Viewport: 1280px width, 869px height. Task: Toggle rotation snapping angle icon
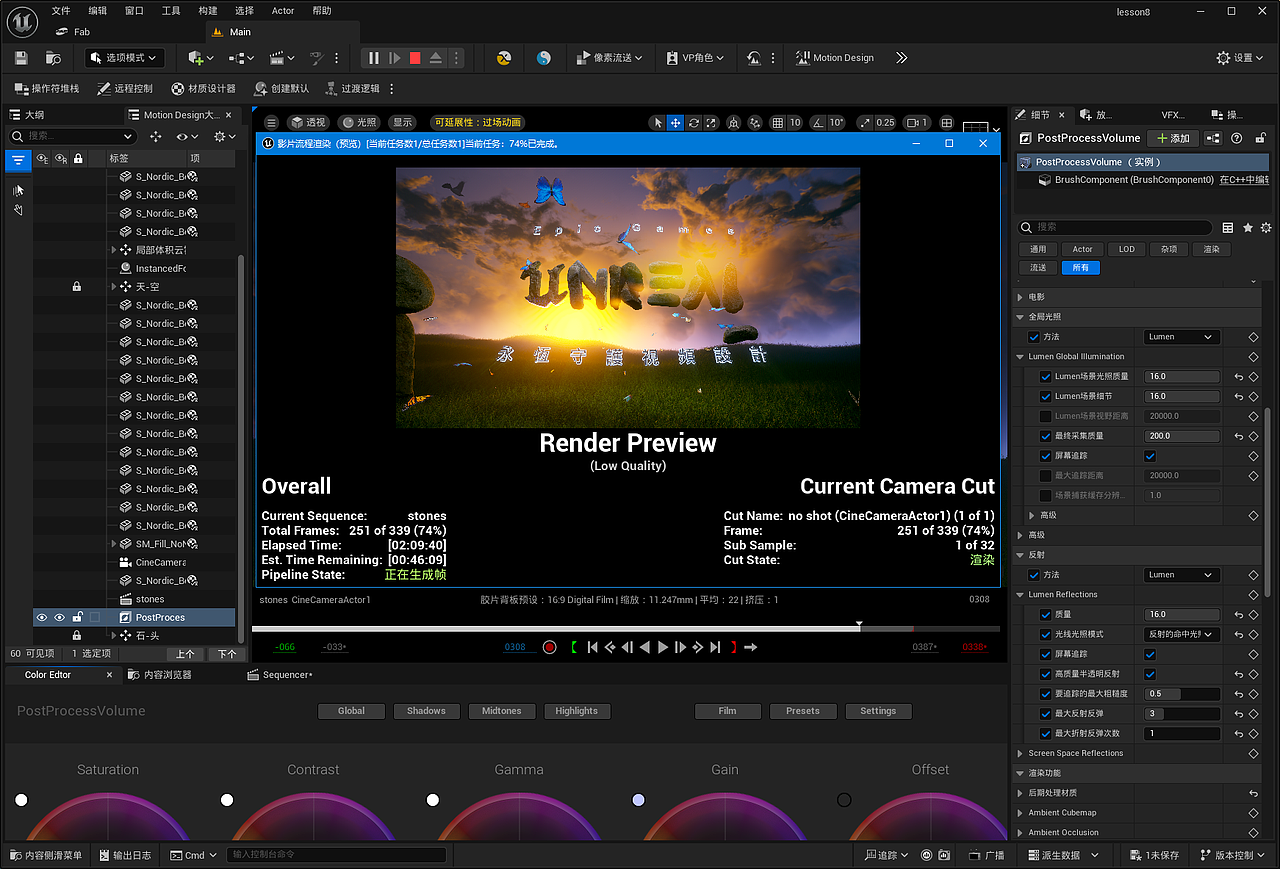click(817, 123)
